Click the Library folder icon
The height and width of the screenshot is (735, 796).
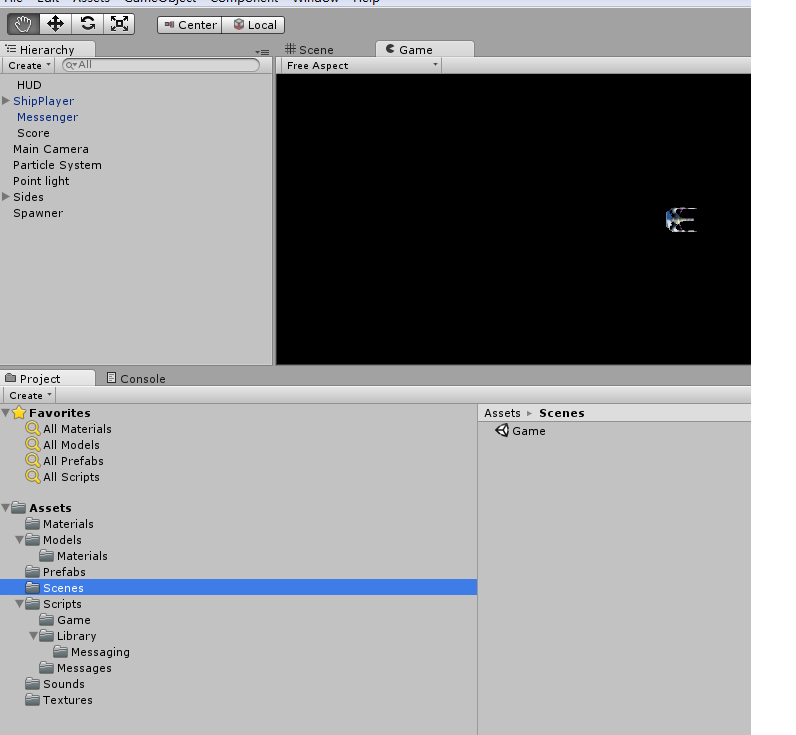point(47,635)
